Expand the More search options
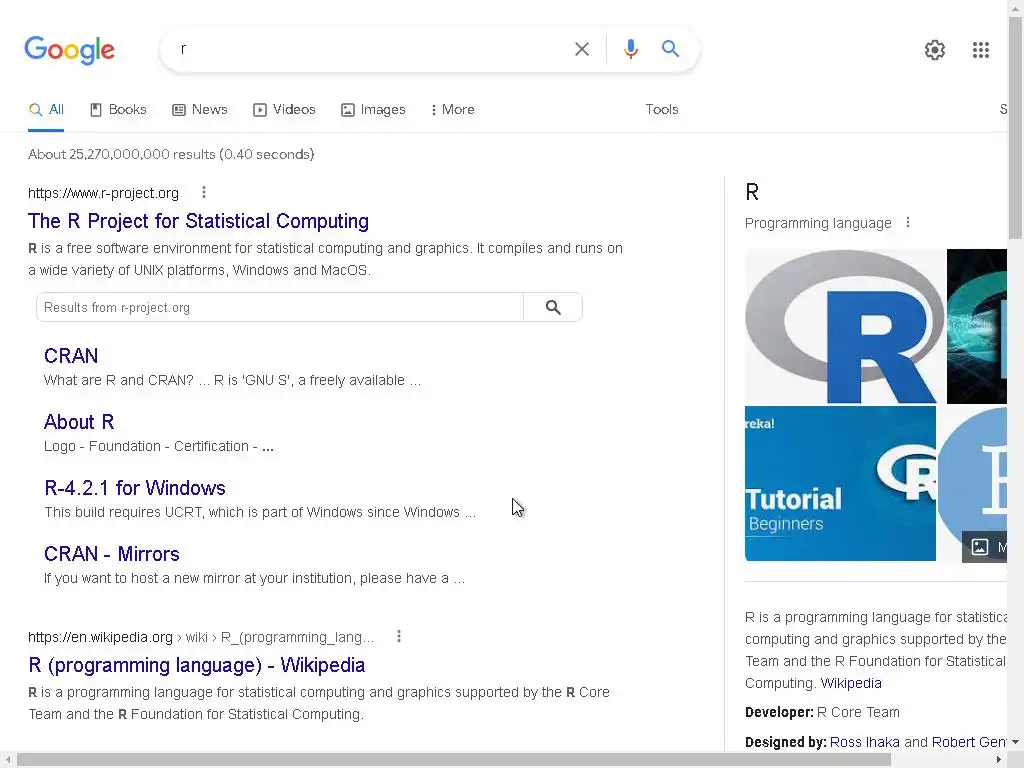The width and height of the screenshot is (1024, 768). click(453, 110)
